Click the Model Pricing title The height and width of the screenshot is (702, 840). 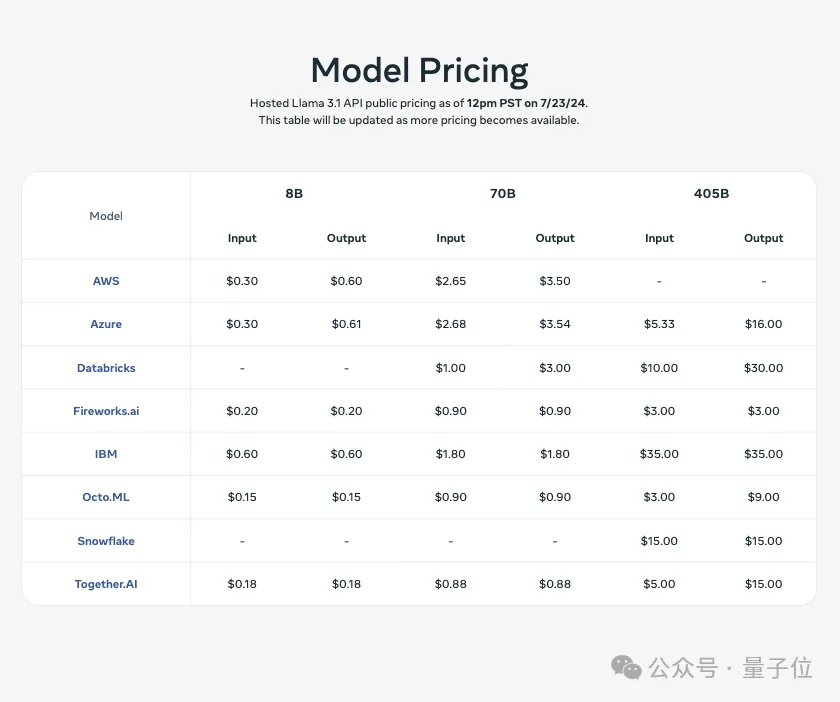(419, 71)
